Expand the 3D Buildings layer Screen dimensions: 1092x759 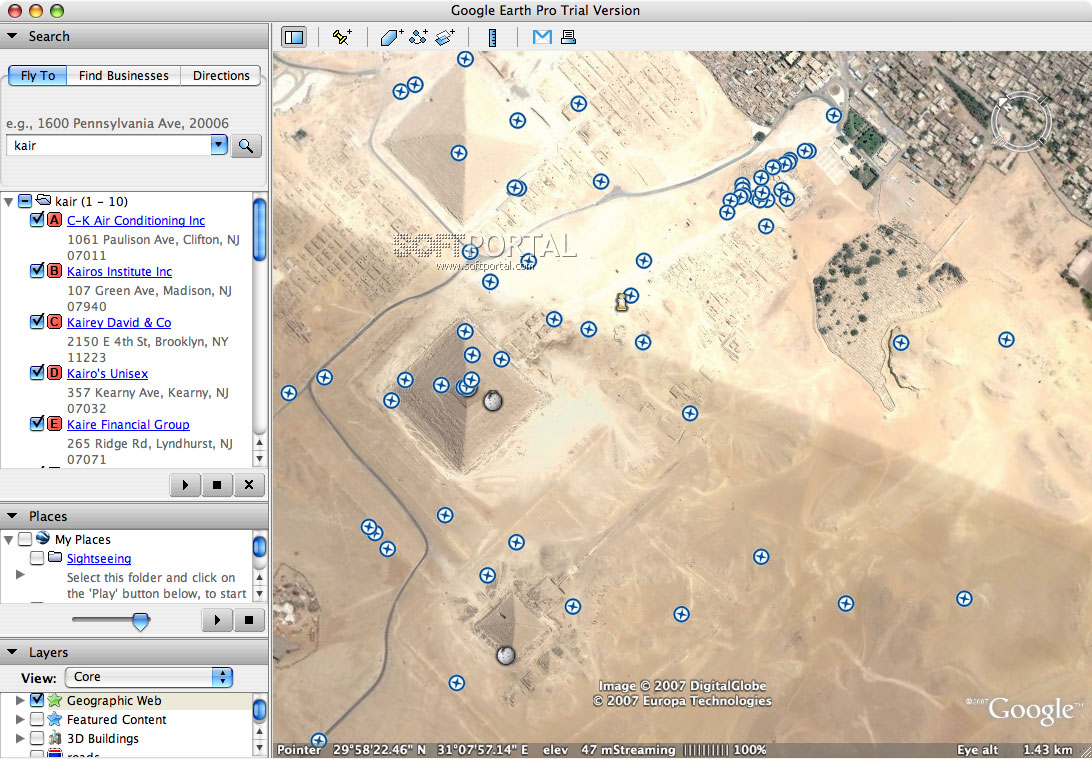(20, 738)
